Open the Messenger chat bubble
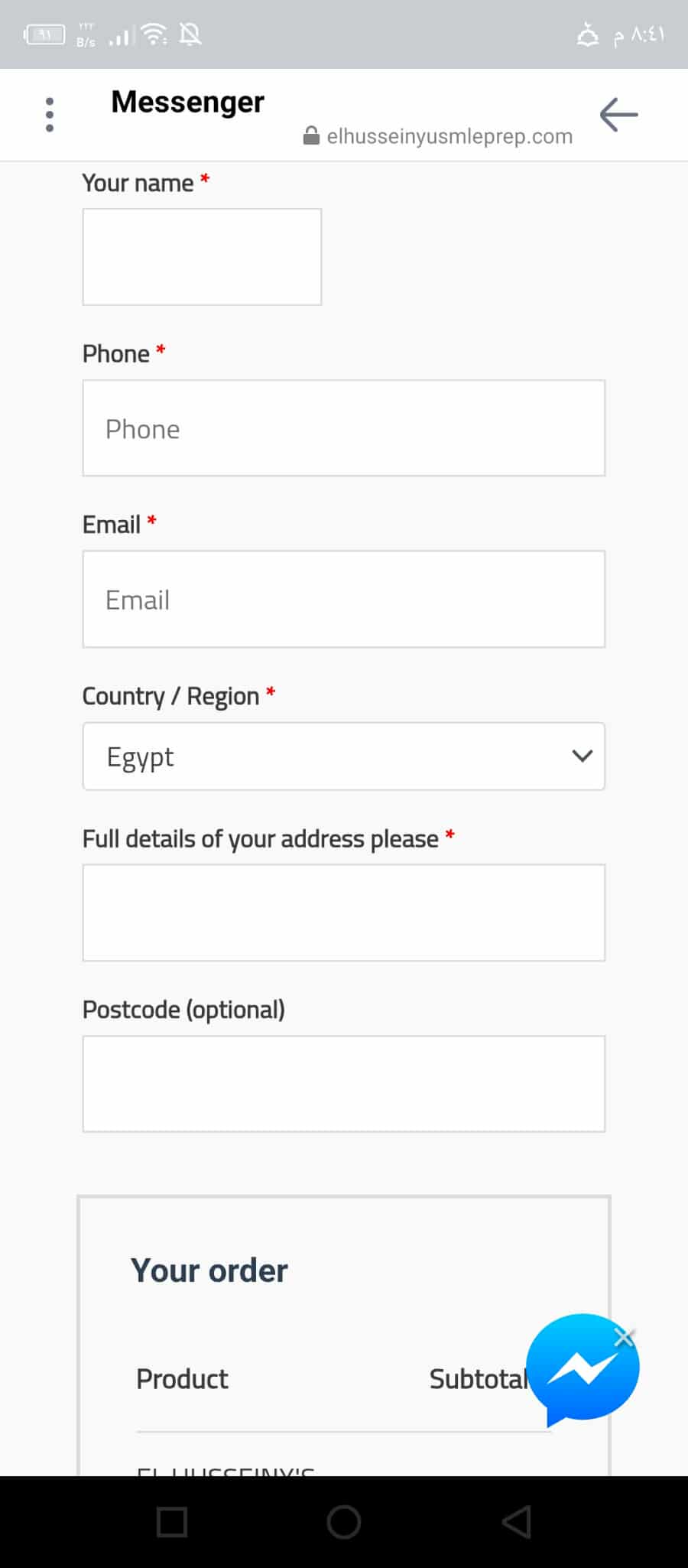 tap(581, 1371)
